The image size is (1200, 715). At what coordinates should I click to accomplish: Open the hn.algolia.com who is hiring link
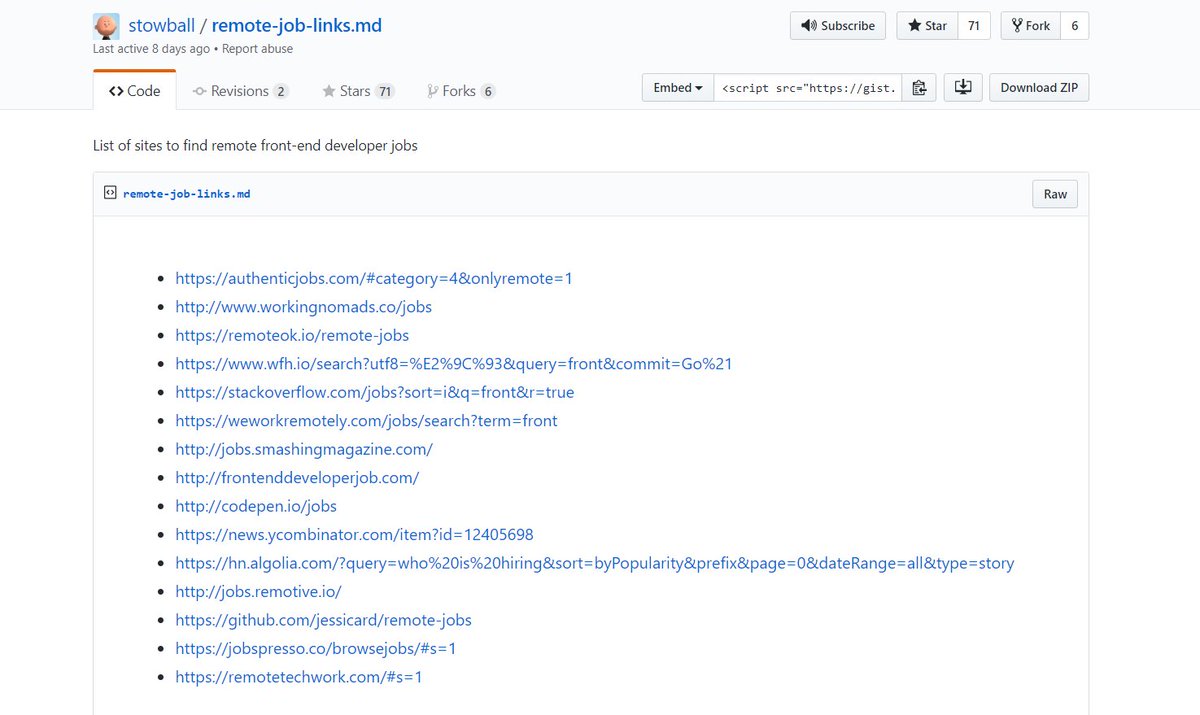coord(595,563)
